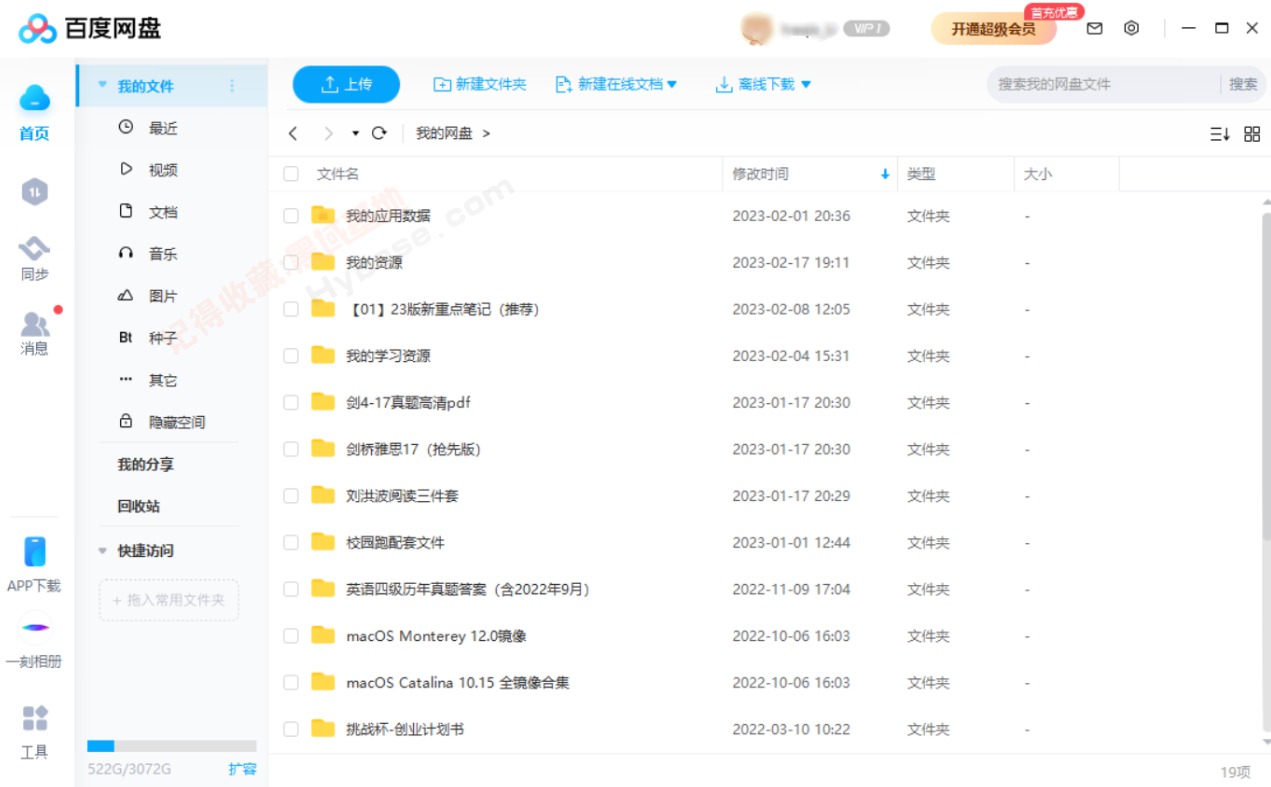The image size is (1271, 787).
Task: Click the 搜索 search button
Action: (x=1243, y=84)
